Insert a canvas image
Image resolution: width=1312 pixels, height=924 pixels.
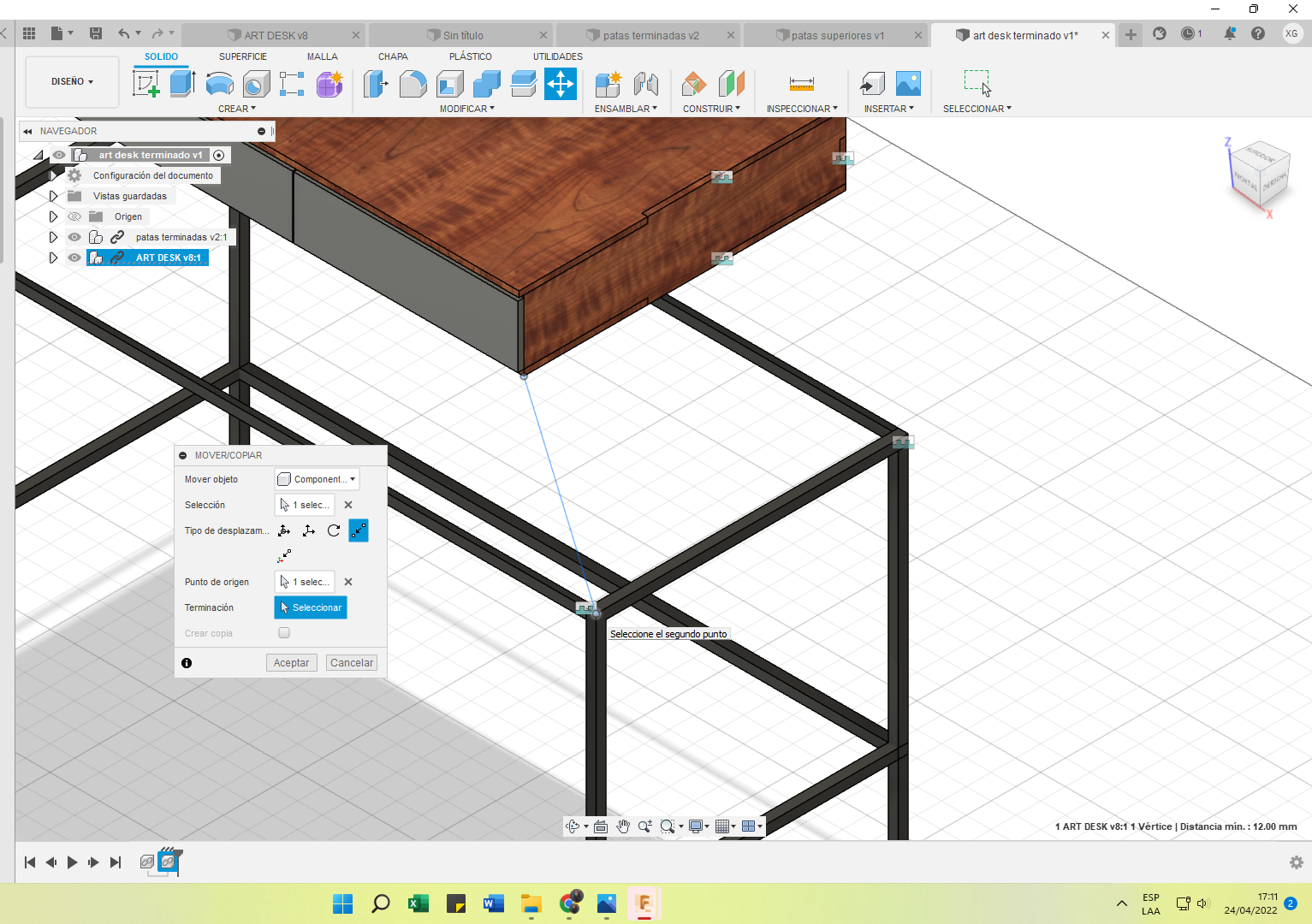point(908,84)
